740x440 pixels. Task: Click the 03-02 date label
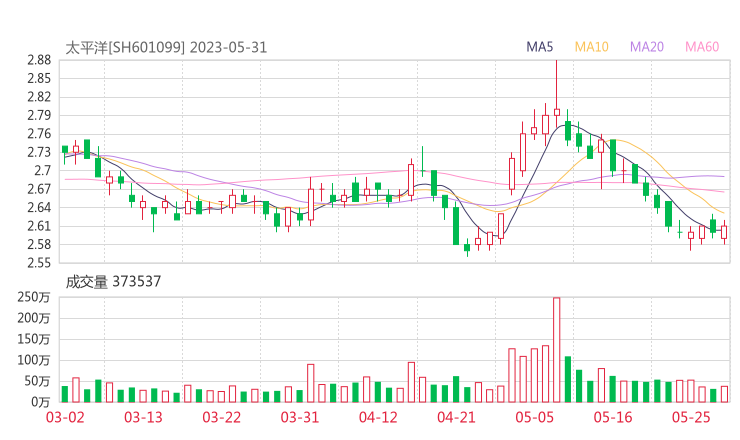pyautogui.click(x=65, y=417)
